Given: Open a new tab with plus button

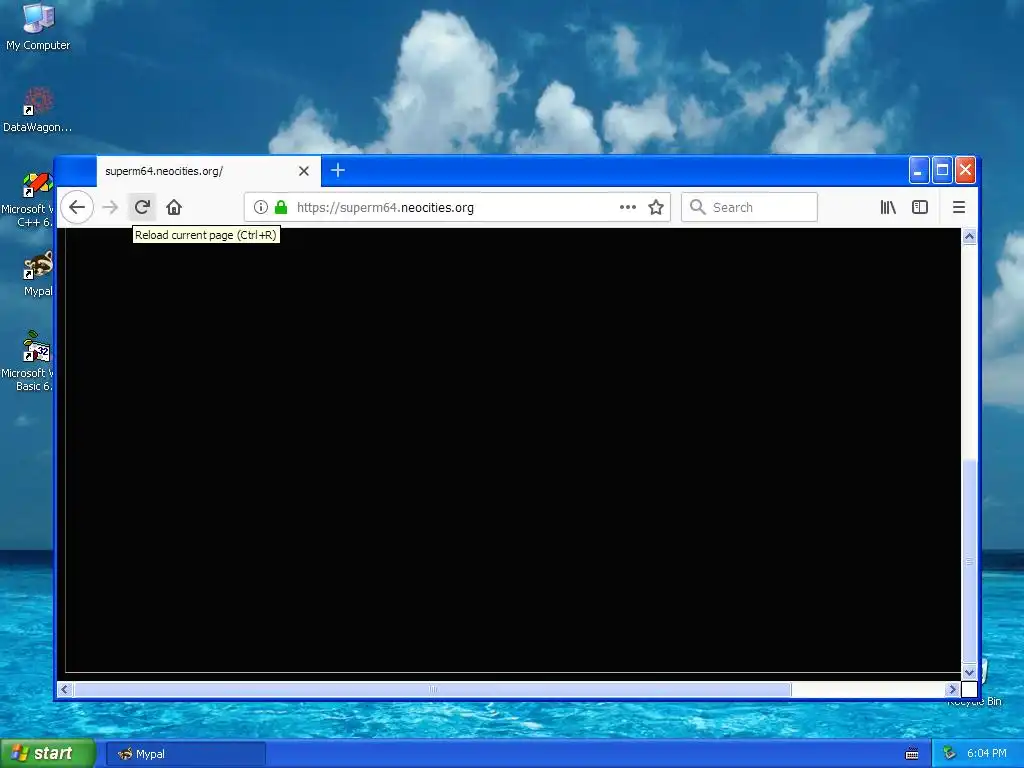Looking at the screenshot, I should coord(338,171).
